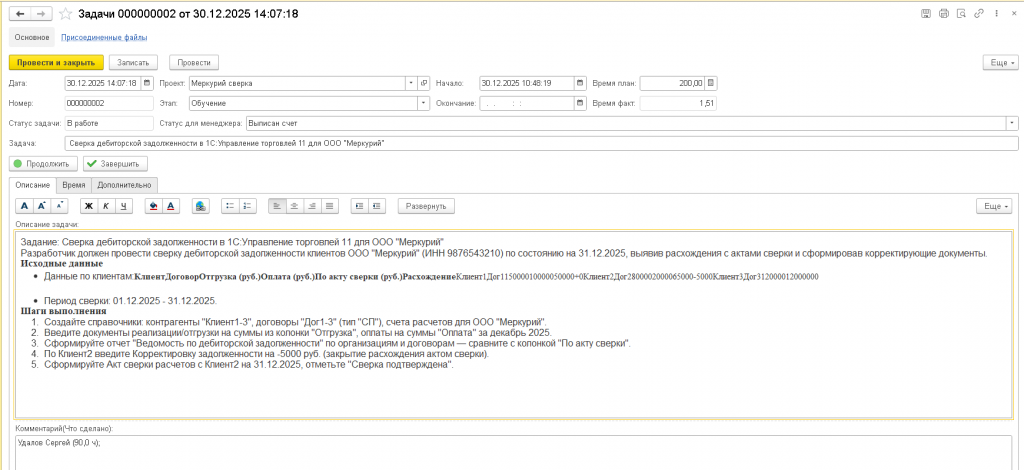Toggle underline (Ч) formatting
1024x470 pixels.
123,206
